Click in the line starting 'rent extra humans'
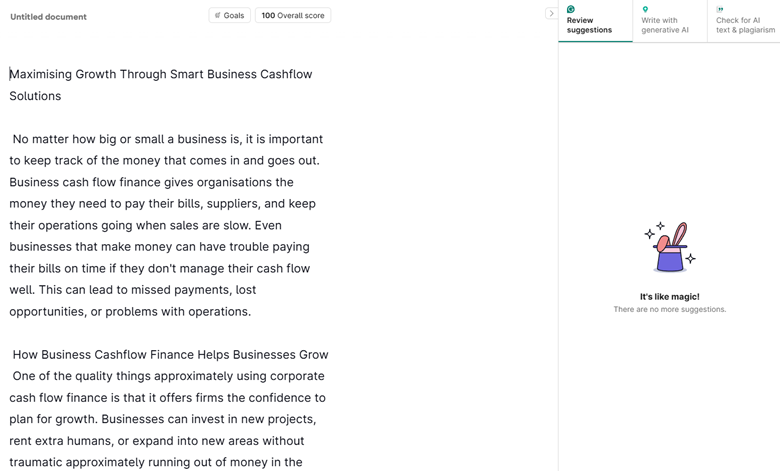 pyautogui.click(x=156, y=440)
